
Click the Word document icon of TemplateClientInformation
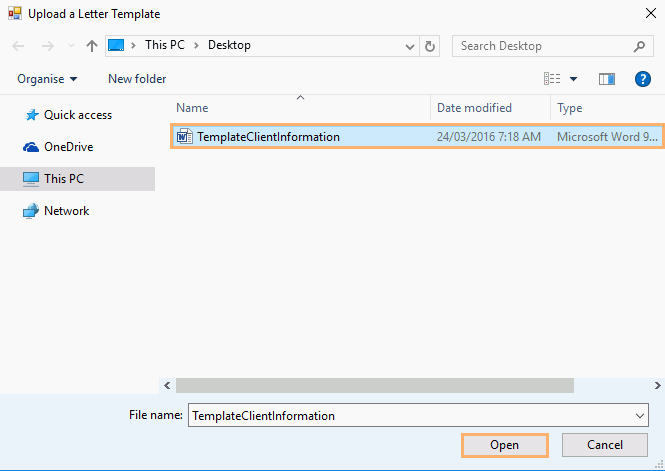(184, 137)
